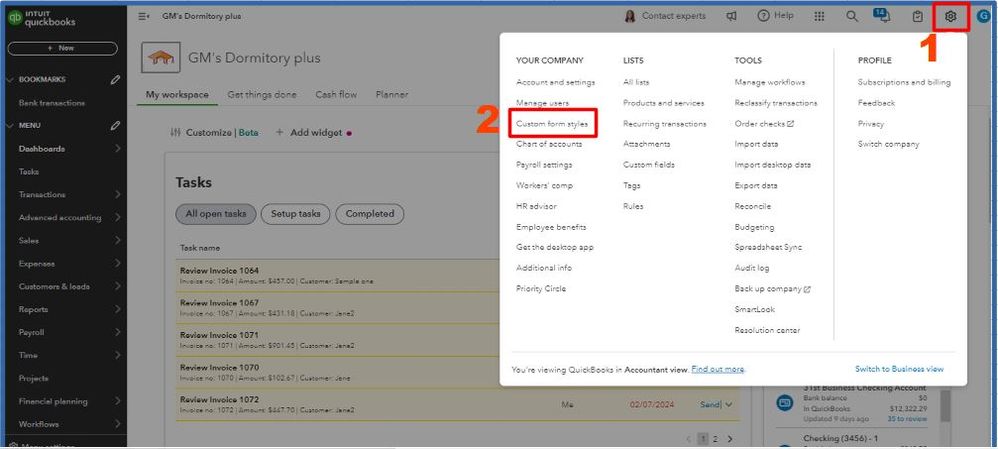998x449 pixels.
Task: Click the megaphone announcements icon
Action: coord(731,17)
